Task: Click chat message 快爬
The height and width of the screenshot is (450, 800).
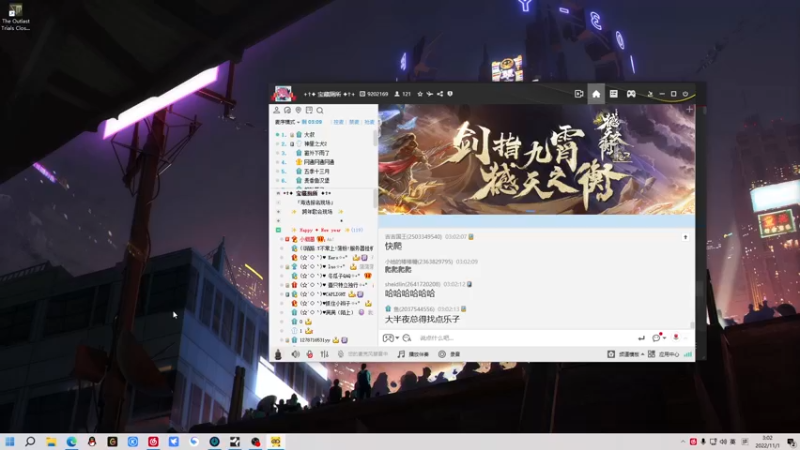Action: (x=393, y=246)
